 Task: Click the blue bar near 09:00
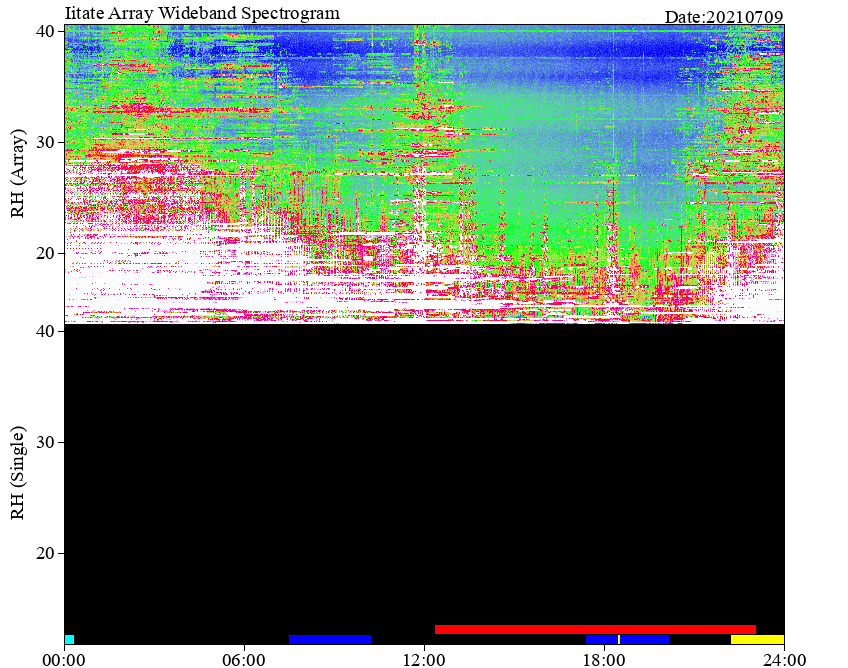[330, 639]
